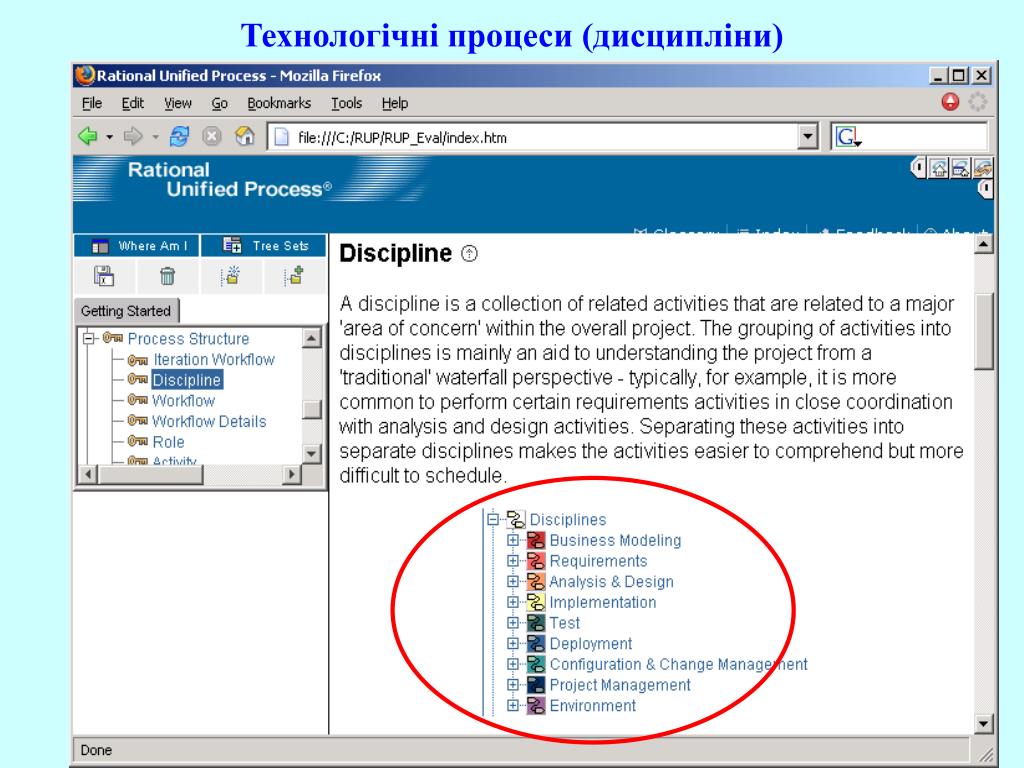1024x768 pixels.
Task: Open the Back button history dropdown arrow
Action: tap(109, 137)
